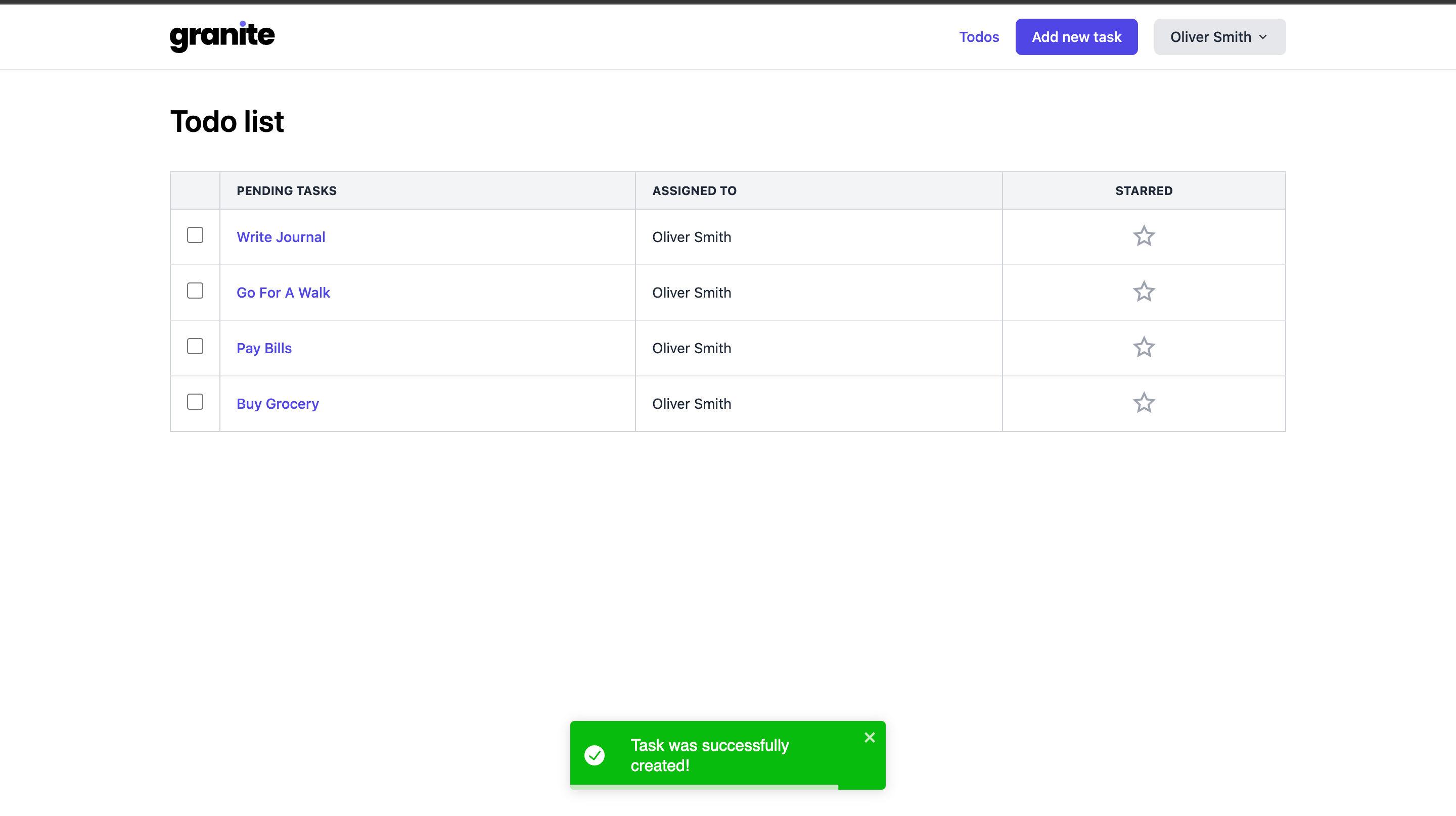Enable star icon for Pay Bills
The image size is (1456, 816).
[x=1143, y=348]
